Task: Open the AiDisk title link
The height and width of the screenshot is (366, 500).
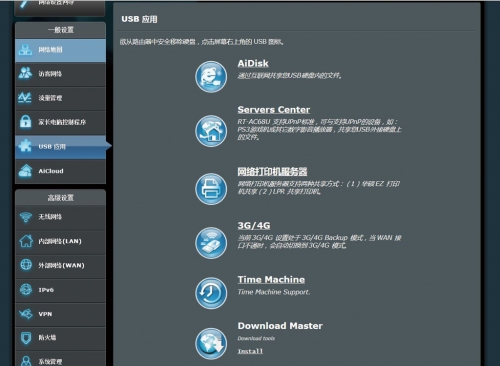Action: 253,63
